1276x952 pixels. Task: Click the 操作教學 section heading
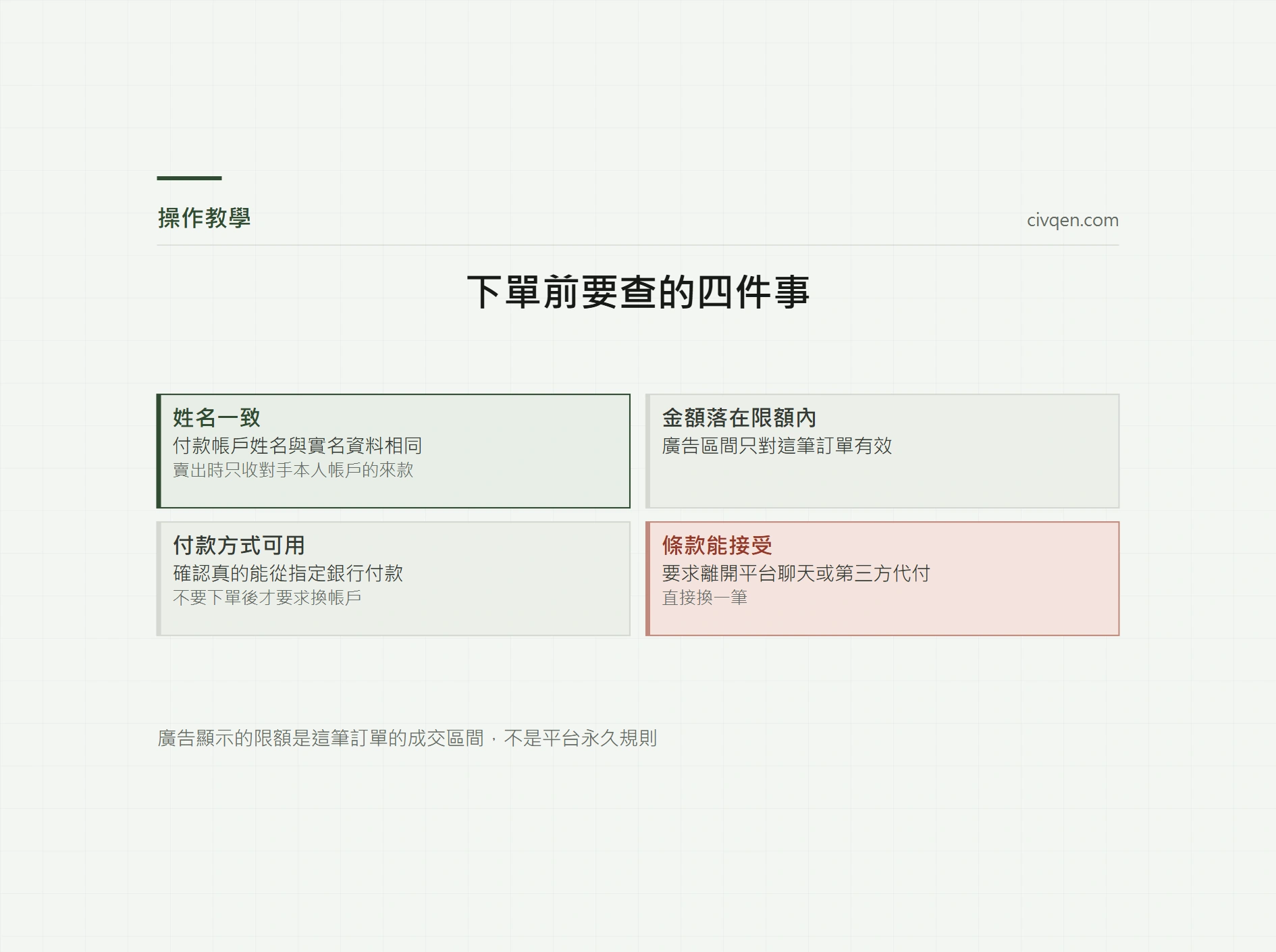204,218
